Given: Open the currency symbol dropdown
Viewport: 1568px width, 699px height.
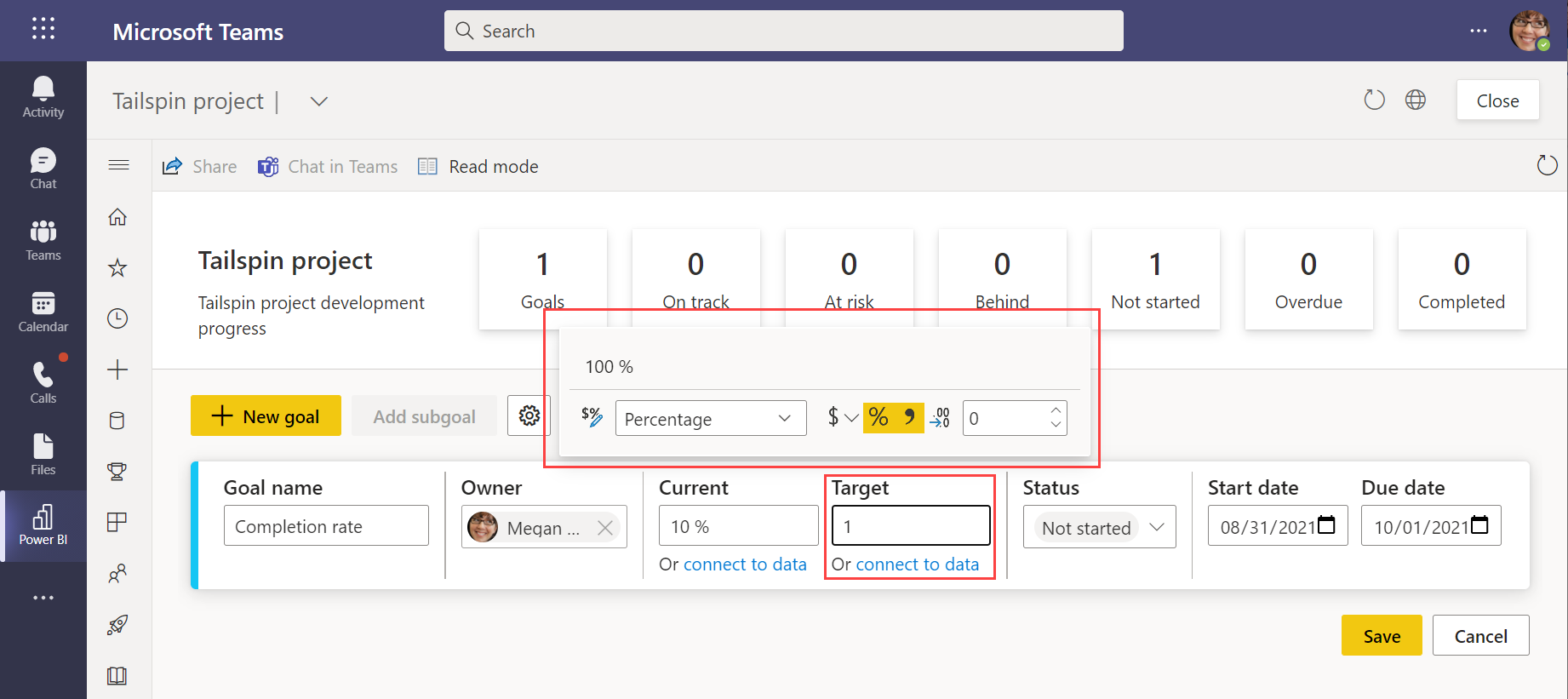Looking at the screenshot, I should tap(843, 417).
